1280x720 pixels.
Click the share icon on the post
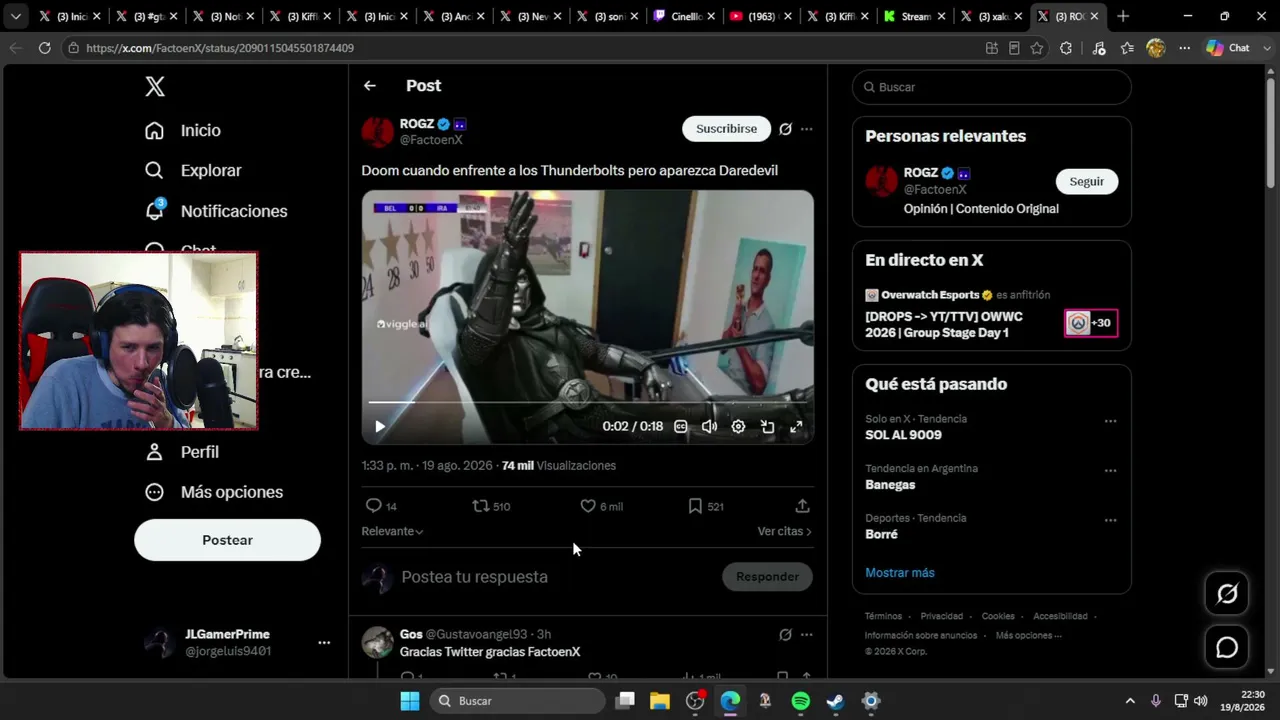(x=802, y=506)
